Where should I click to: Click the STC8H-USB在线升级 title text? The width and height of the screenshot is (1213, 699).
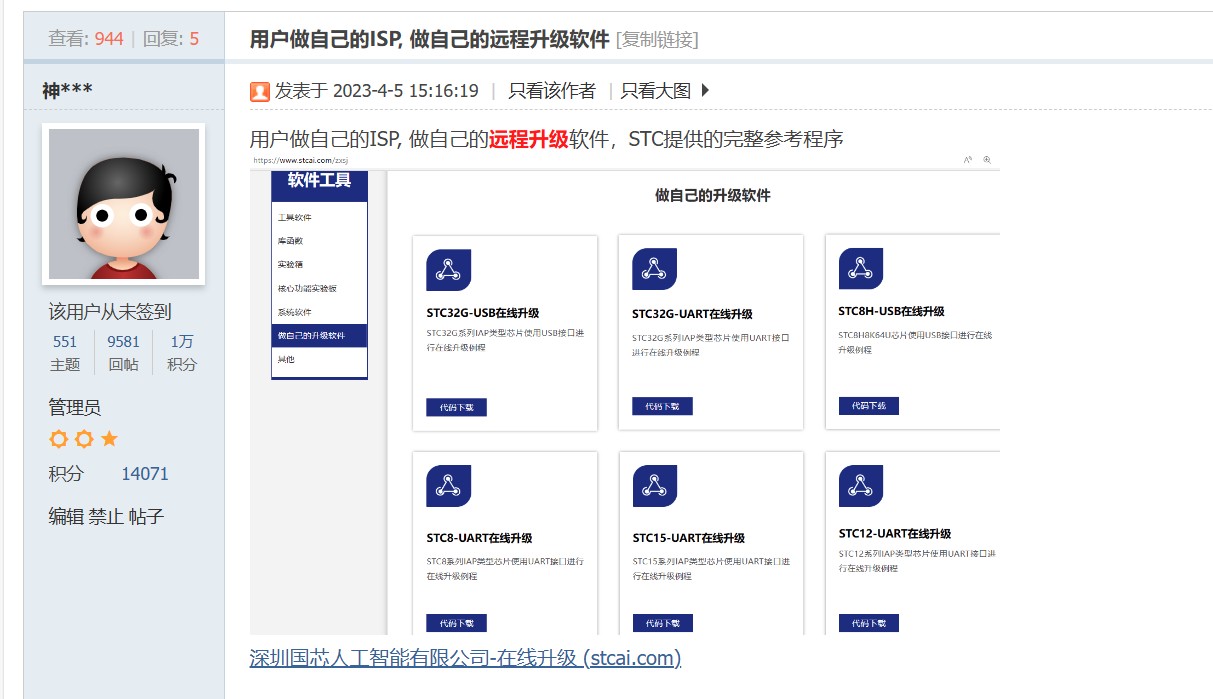(891, 311)
